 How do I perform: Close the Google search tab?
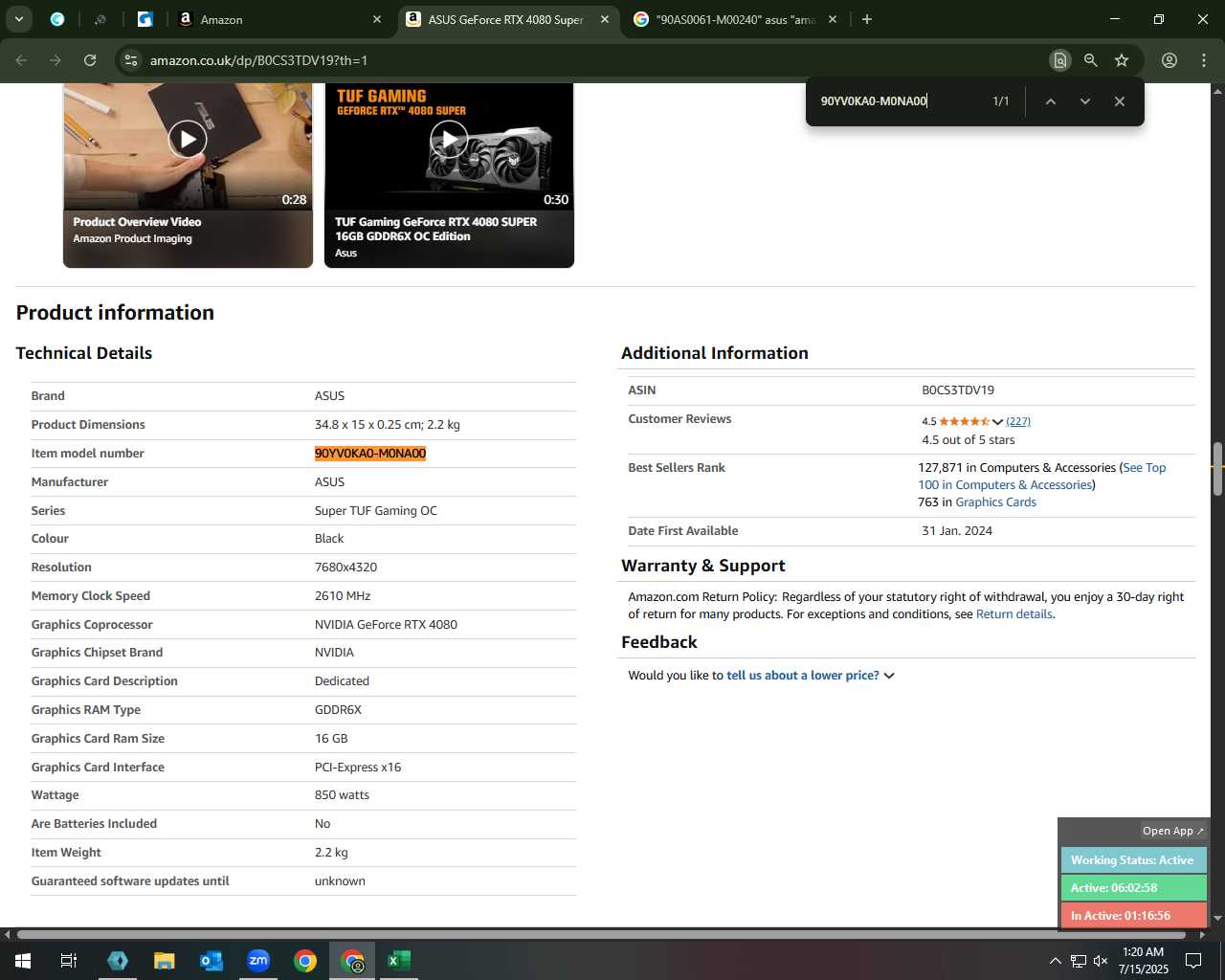pos(833,19)
